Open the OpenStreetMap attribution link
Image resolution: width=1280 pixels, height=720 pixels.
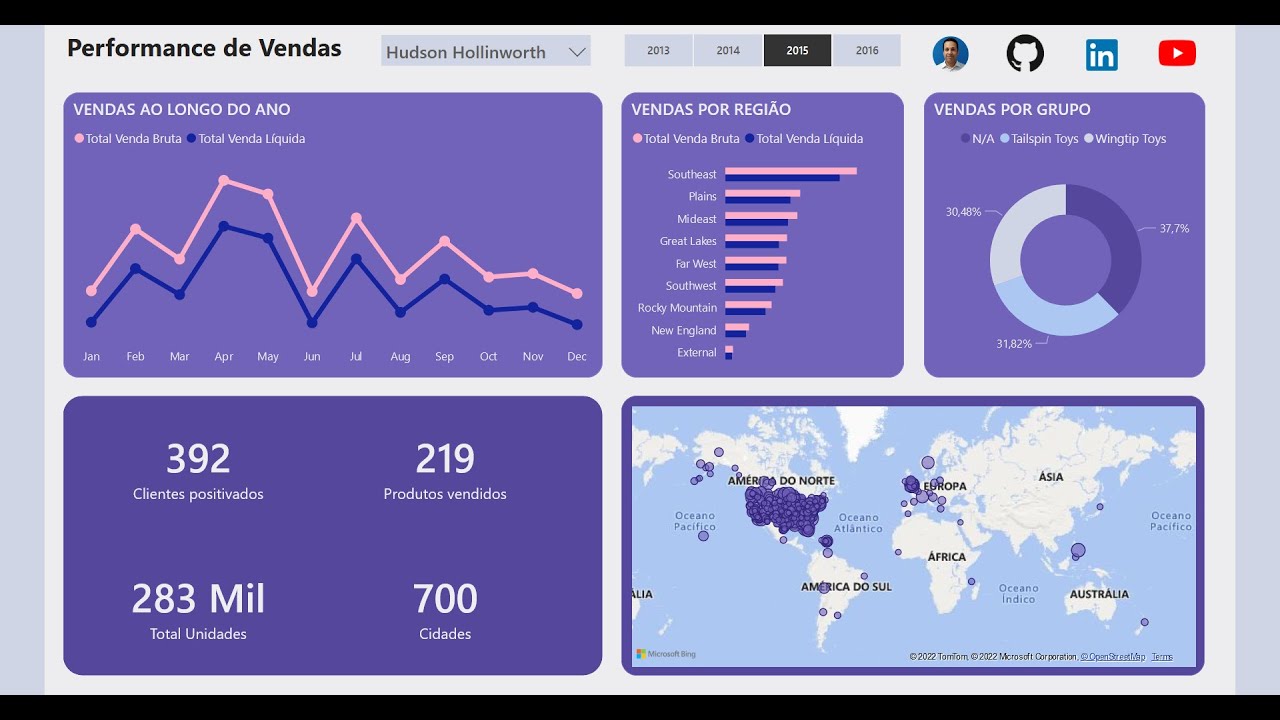(1113, 657)
